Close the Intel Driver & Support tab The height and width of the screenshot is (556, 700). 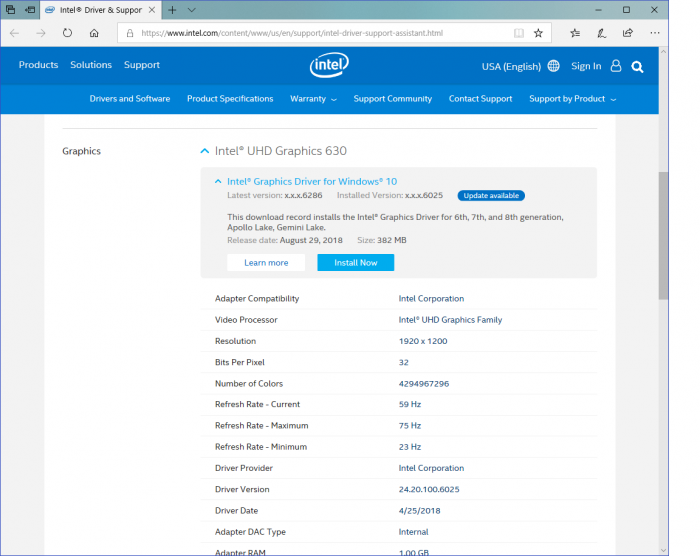[152, 10]
